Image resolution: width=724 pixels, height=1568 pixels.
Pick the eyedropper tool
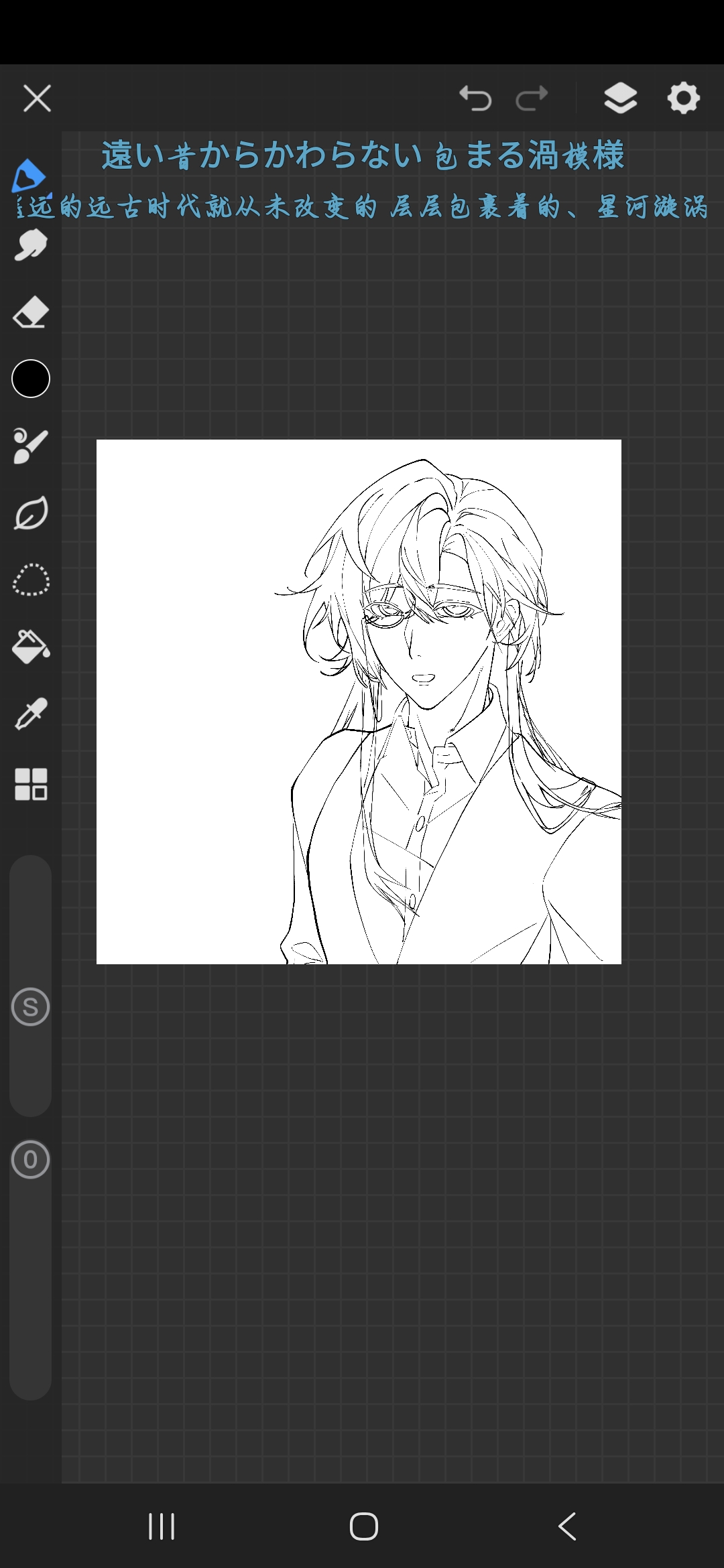(31, 714)
